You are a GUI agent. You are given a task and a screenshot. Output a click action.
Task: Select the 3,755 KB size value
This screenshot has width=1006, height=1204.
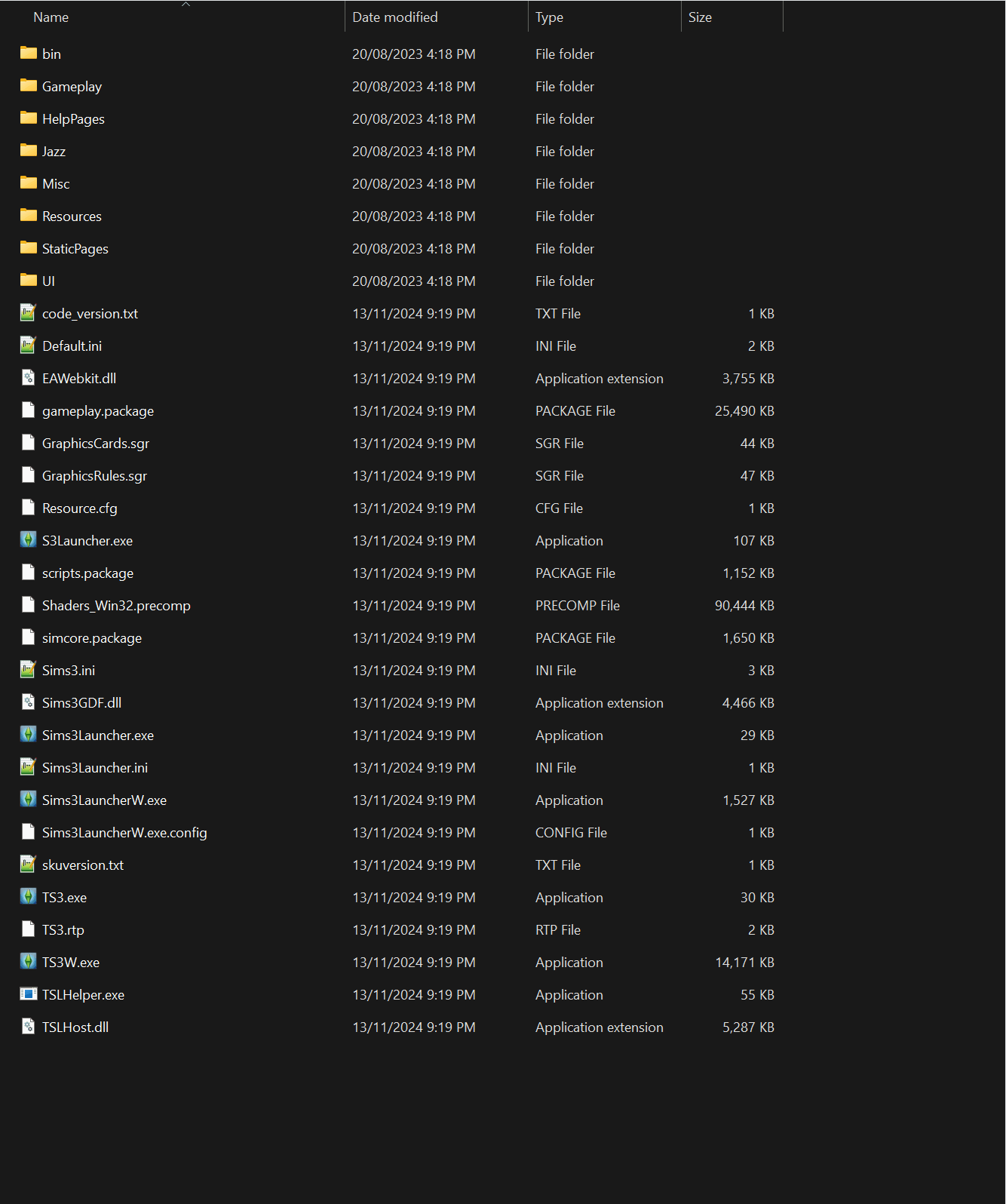point(748,378)
